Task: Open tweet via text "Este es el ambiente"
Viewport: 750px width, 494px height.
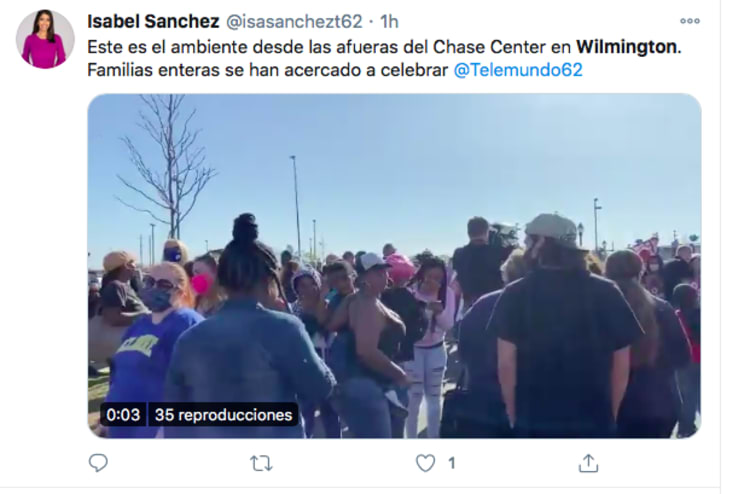Action: click(167, 47)
